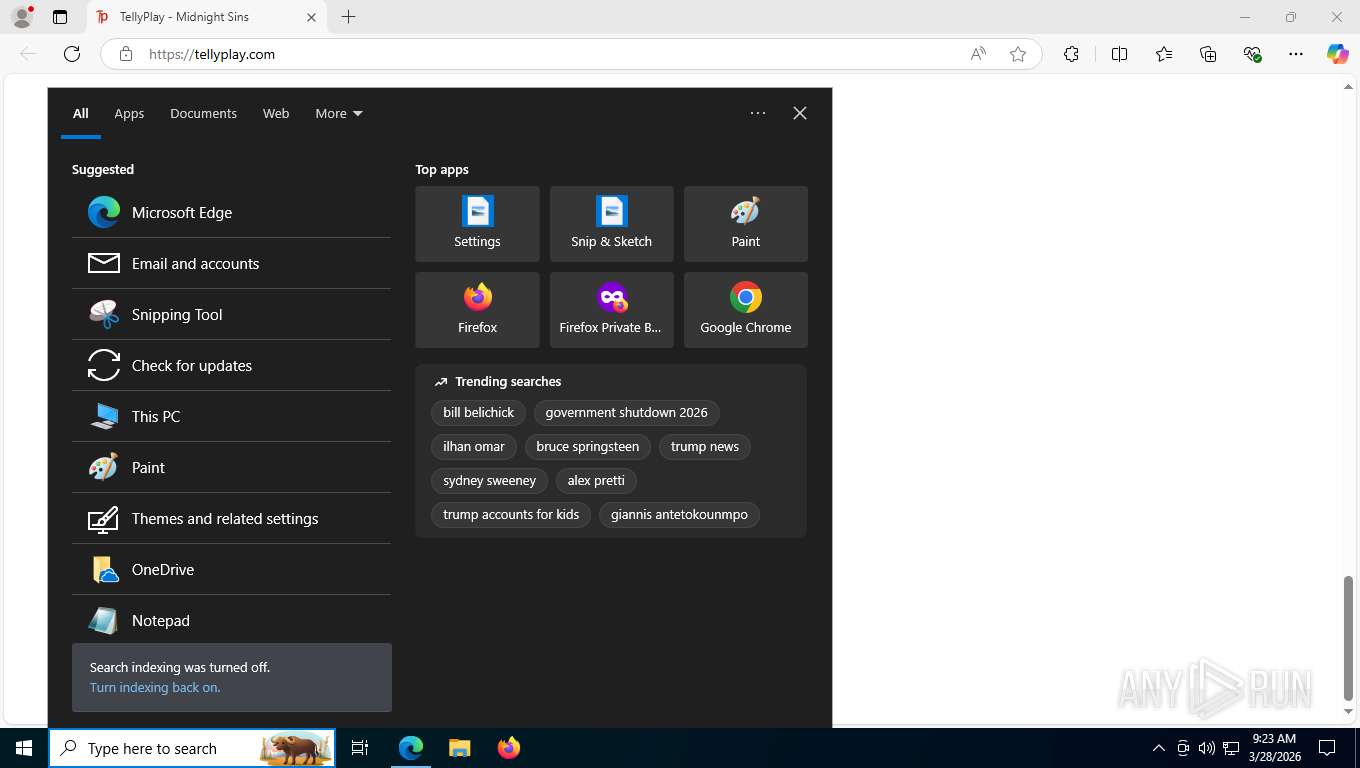Open Edge profile avatar menu

tap(22, 17)
